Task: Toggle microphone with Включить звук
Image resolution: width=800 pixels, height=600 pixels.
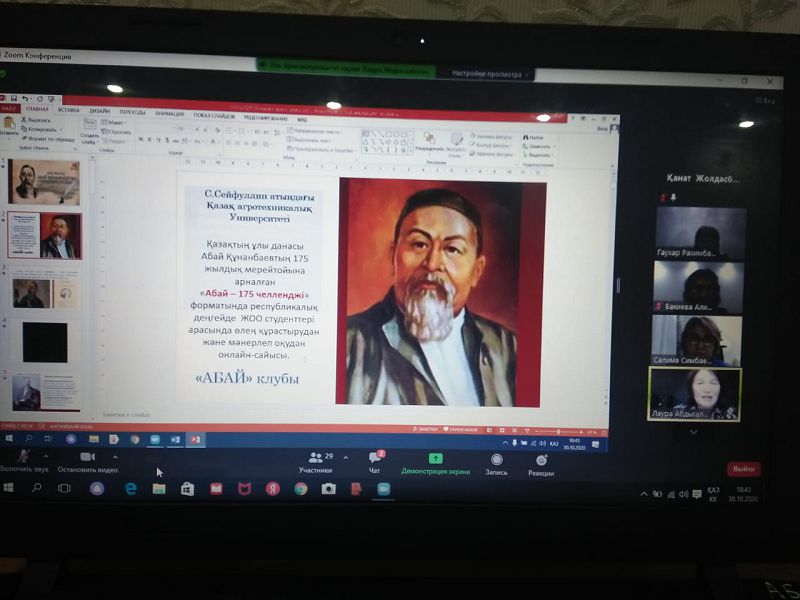Action: click(x=24, y=461)
